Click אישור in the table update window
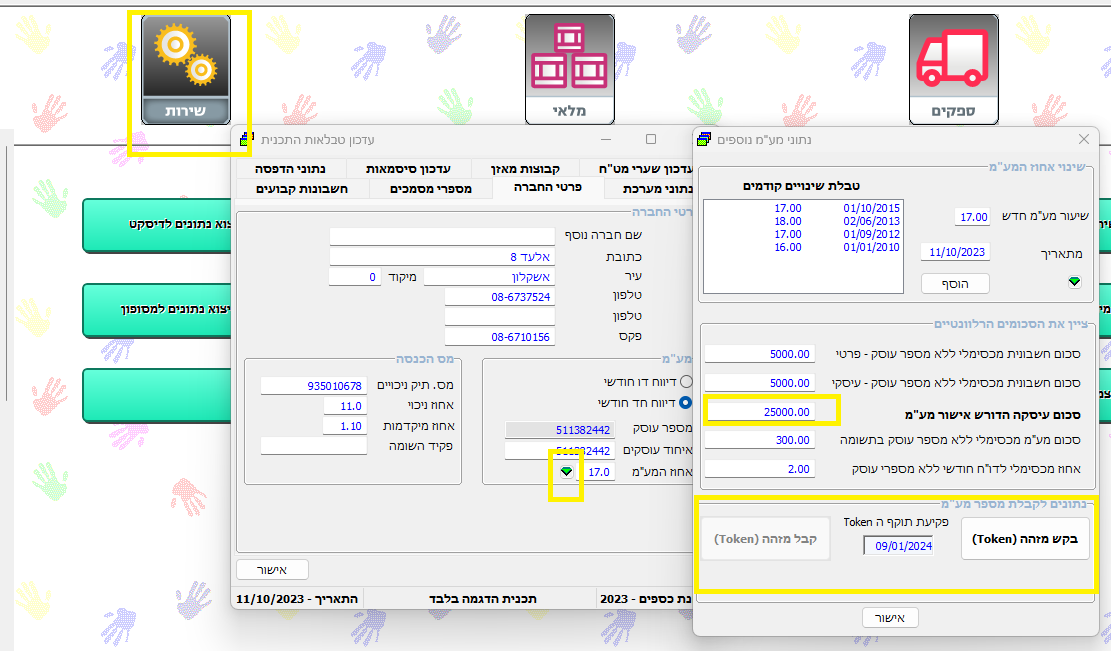1111x651 pixels. (x=273, y=570)
